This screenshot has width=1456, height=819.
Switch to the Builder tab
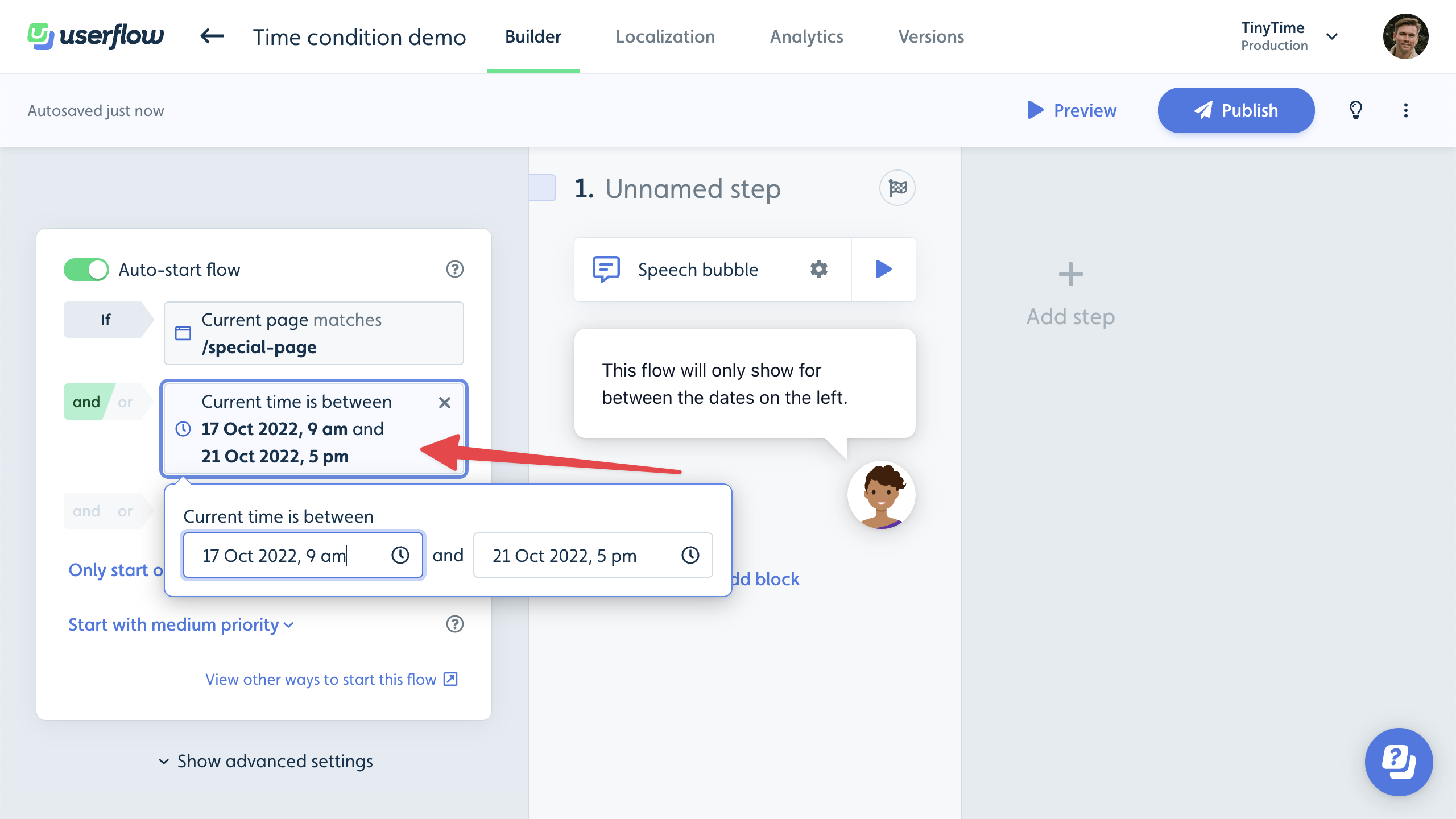(533, 36)
